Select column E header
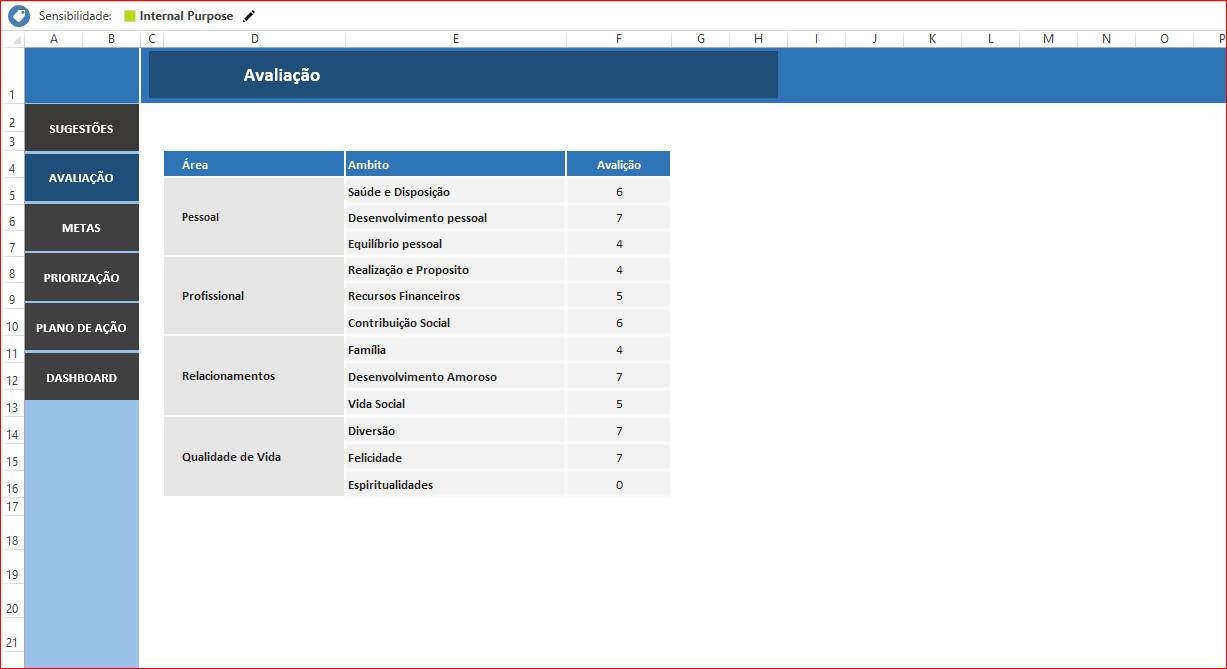The image size is (1227, 669). 456,39
